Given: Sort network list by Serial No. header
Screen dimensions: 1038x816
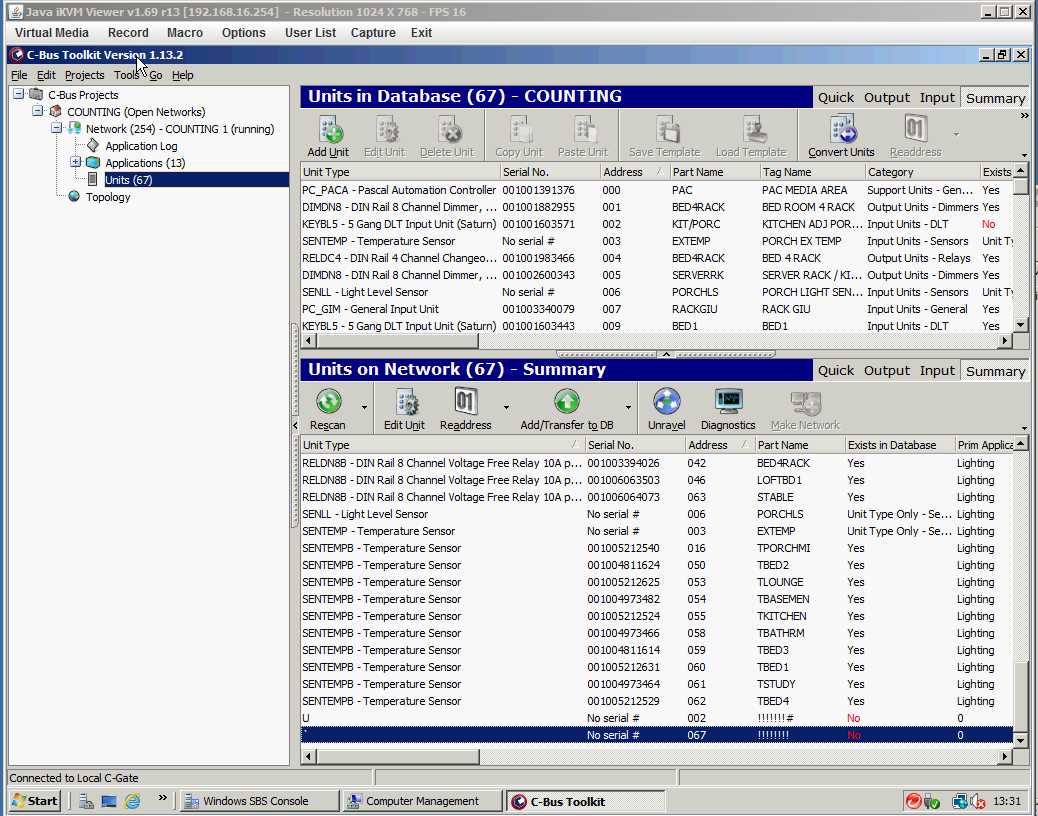Looking at the screenshot, I should [x=634, y=445].
